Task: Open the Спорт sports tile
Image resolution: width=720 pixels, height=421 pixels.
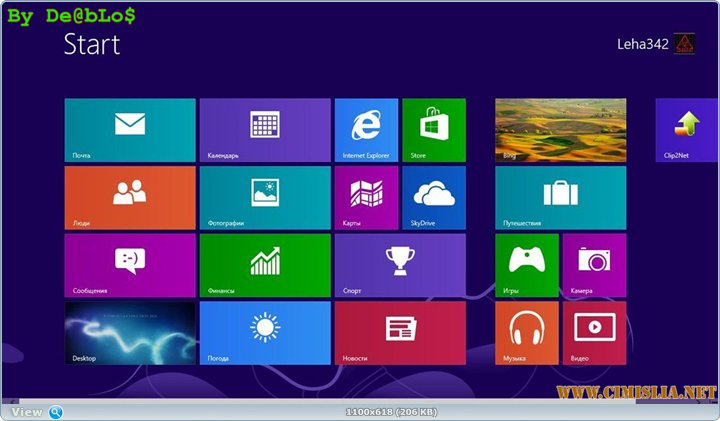Action: tap(400, 265)
